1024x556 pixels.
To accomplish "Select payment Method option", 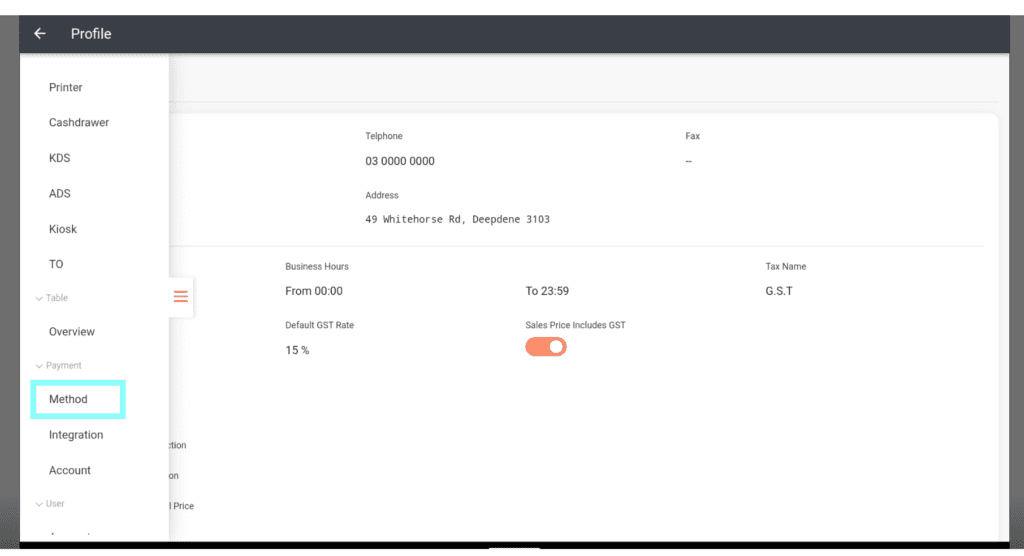I will [69, 399].
